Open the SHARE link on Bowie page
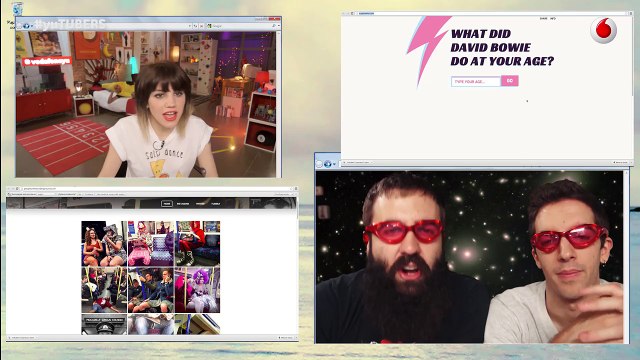Image resolution: width=640 pixels, height=360 pixels. 543,18
